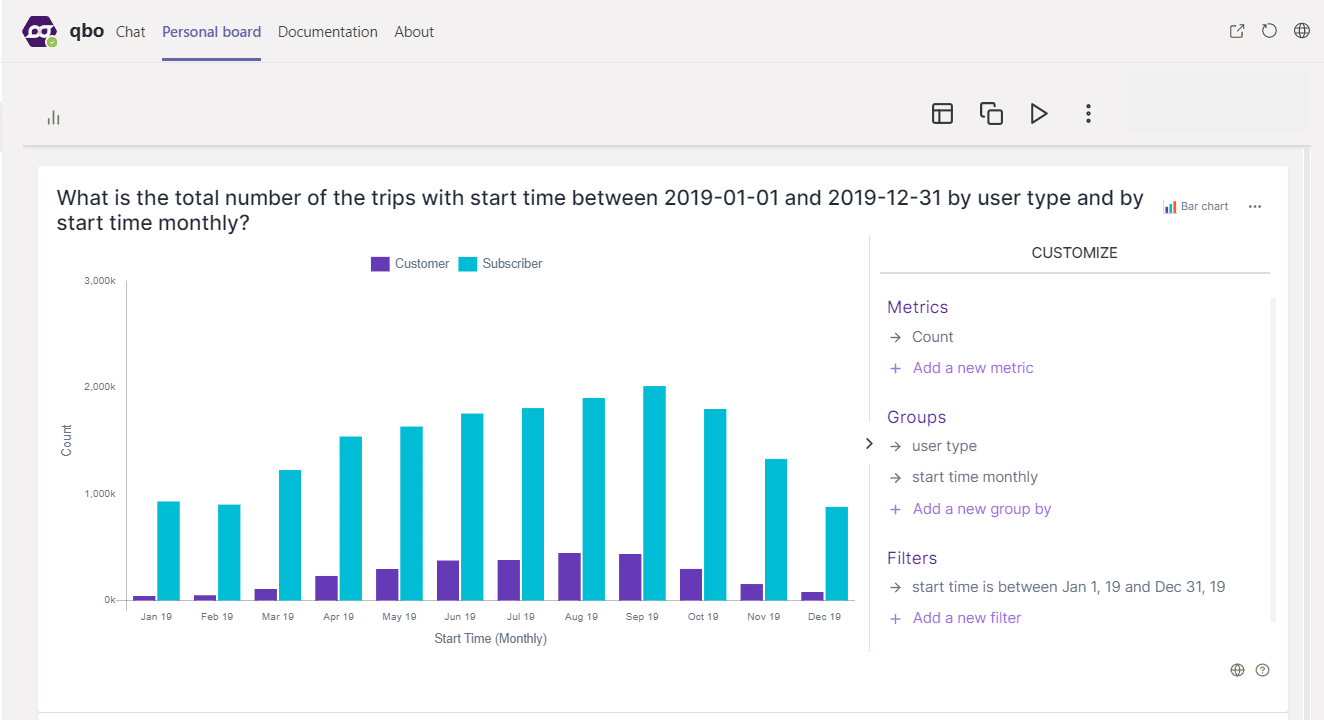This screenshot has height=720, width=1324.
Task: Click the help question mark icon
Action: click(x=1262, y=670)
